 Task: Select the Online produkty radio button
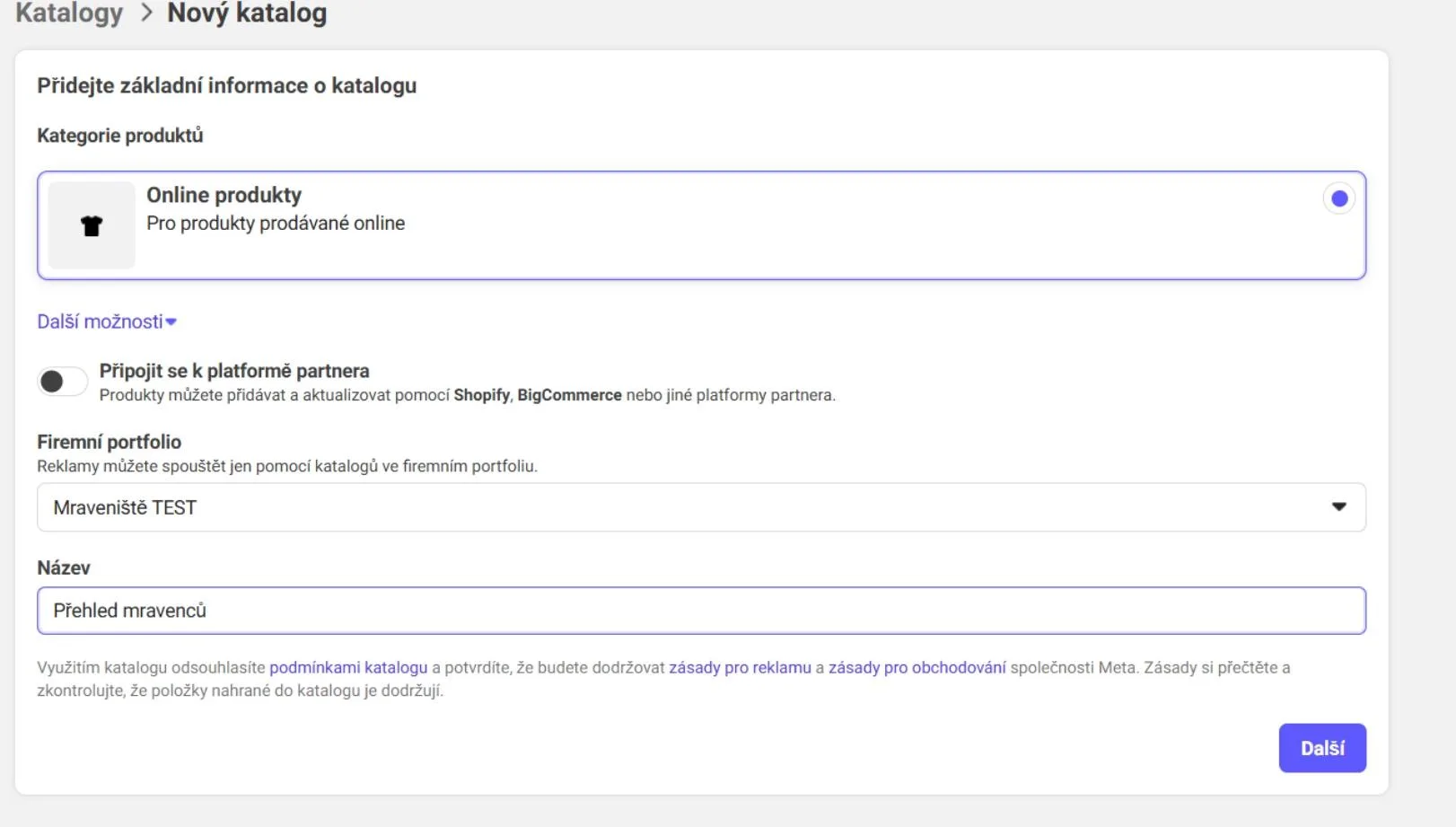click(1338, 198)
